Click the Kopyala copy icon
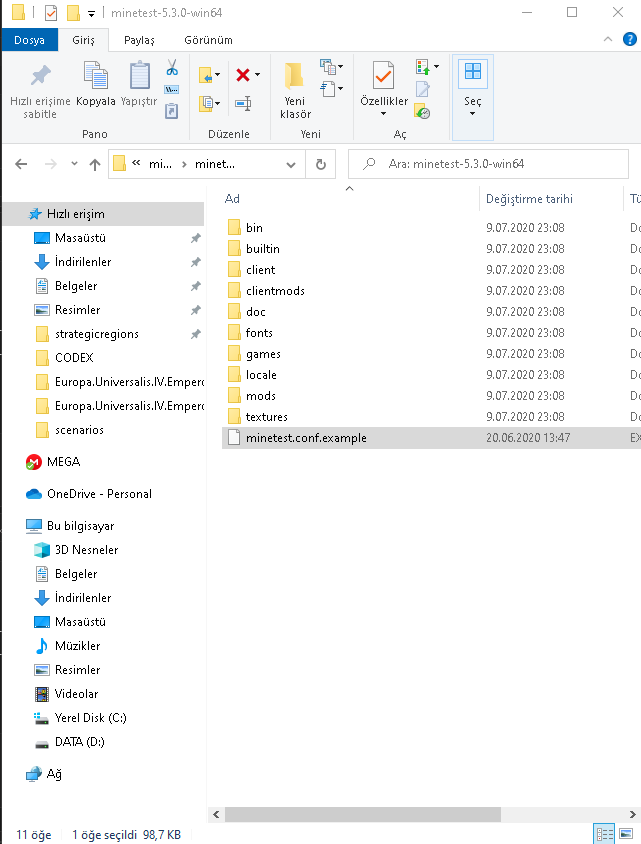The image size is (641, 844). point(95,75)
